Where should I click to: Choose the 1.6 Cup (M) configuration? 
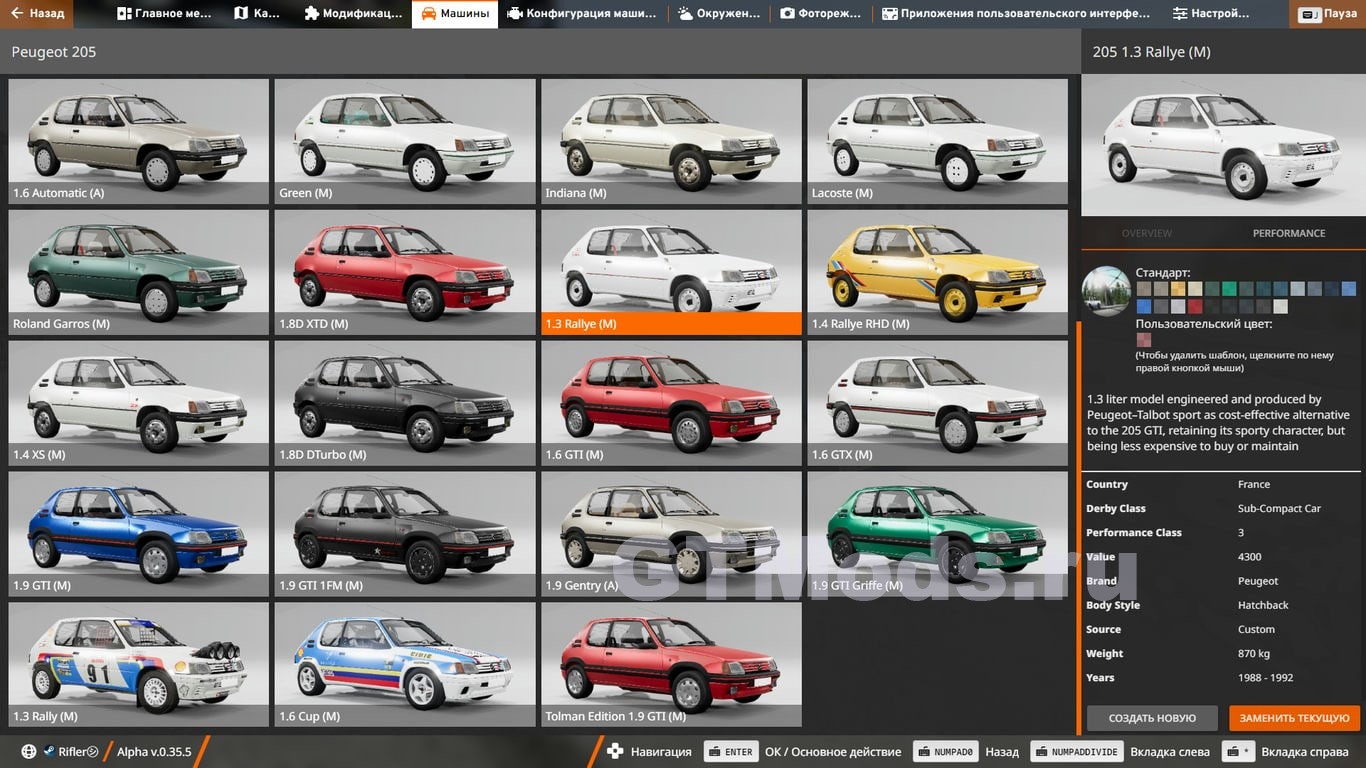coord(405,665)
